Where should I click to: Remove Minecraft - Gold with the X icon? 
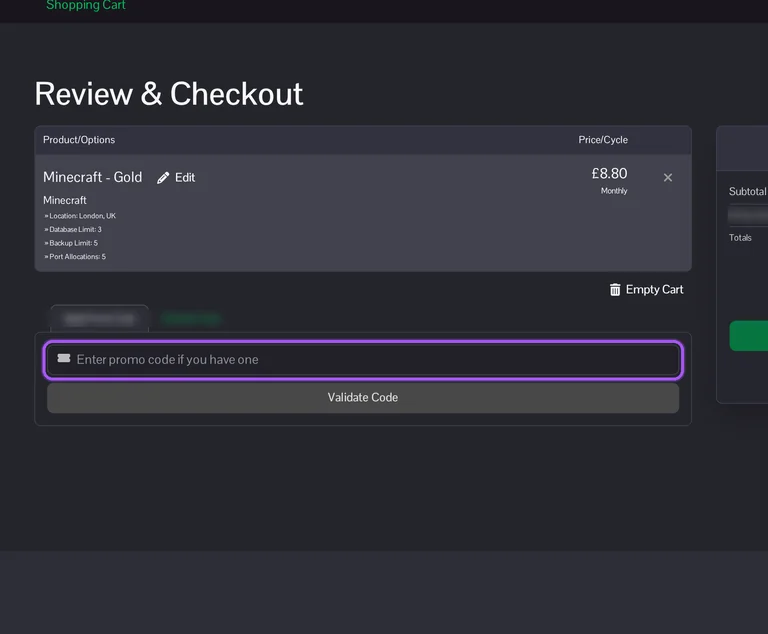coord(668,178)
